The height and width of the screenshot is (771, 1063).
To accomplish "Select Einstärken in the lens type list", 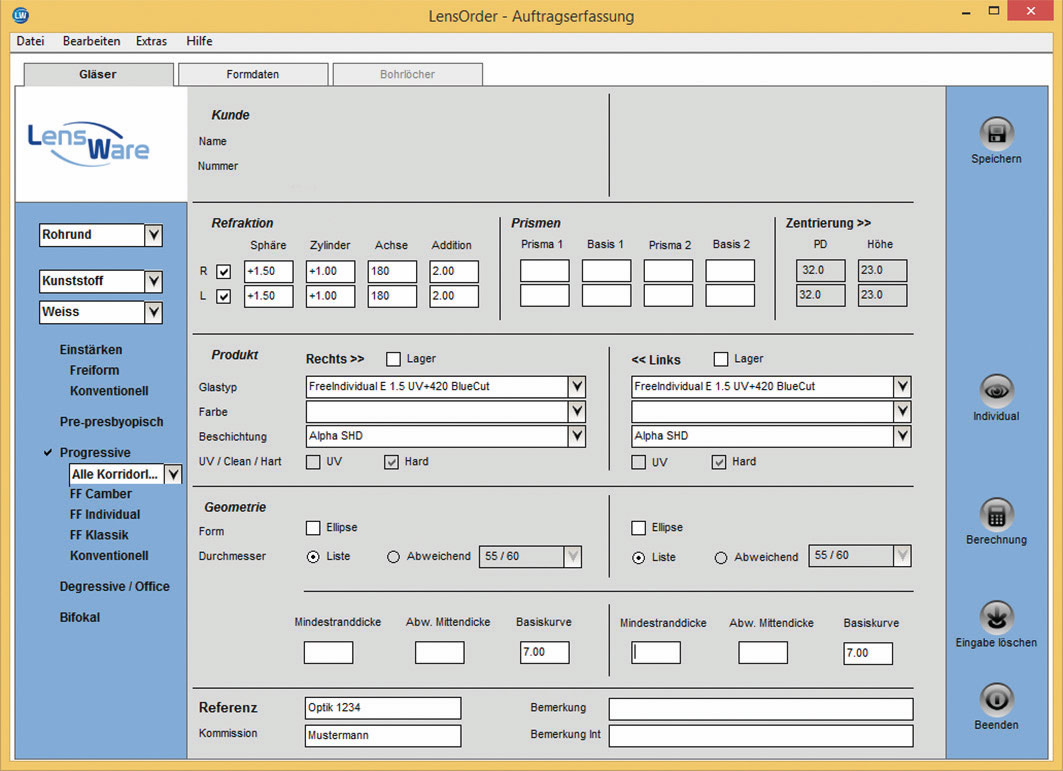I will (91, 350).
